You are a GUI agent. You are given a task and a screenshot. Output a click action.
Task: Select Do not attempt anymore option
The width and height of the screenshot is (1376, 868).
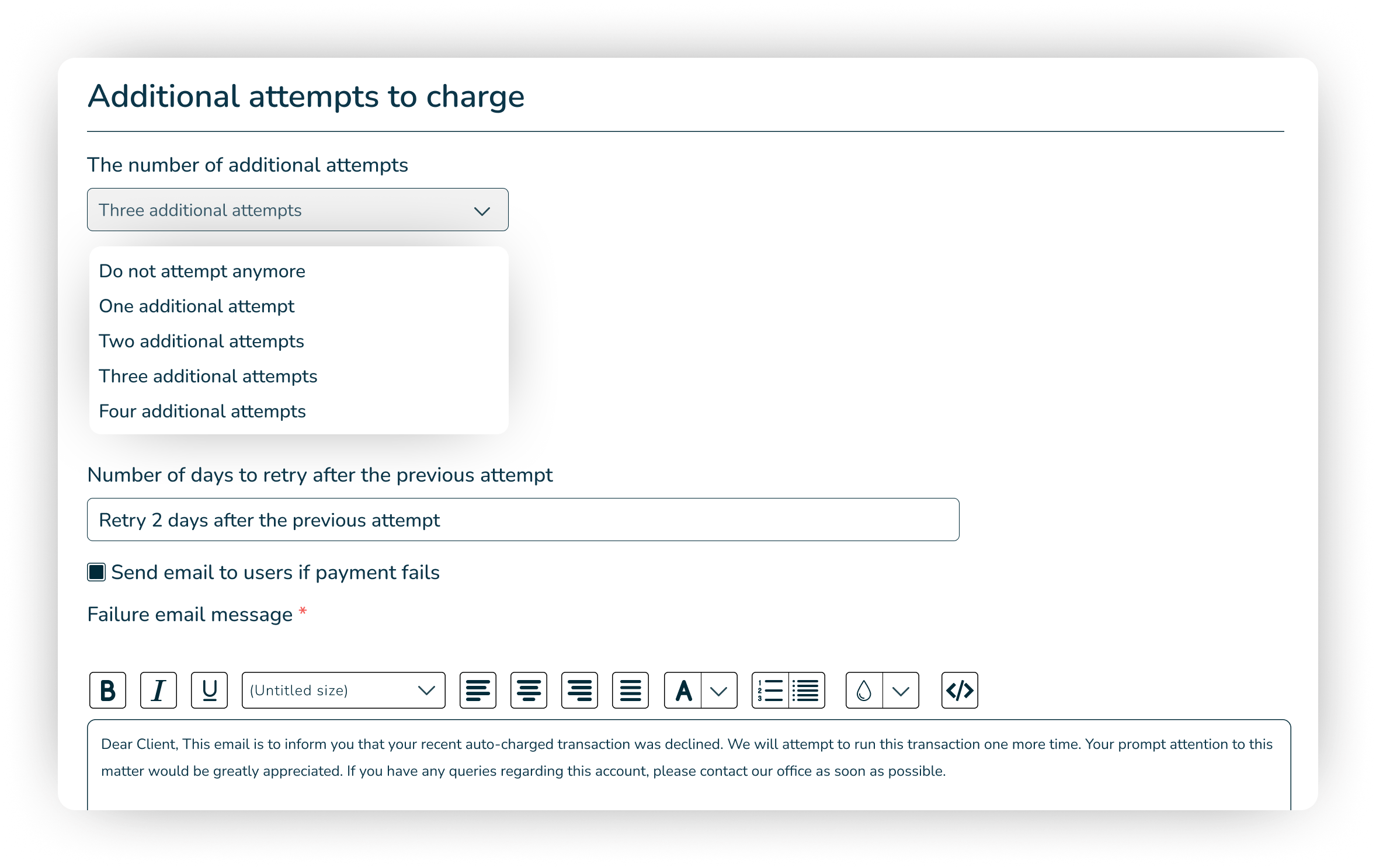click(202, 270)
